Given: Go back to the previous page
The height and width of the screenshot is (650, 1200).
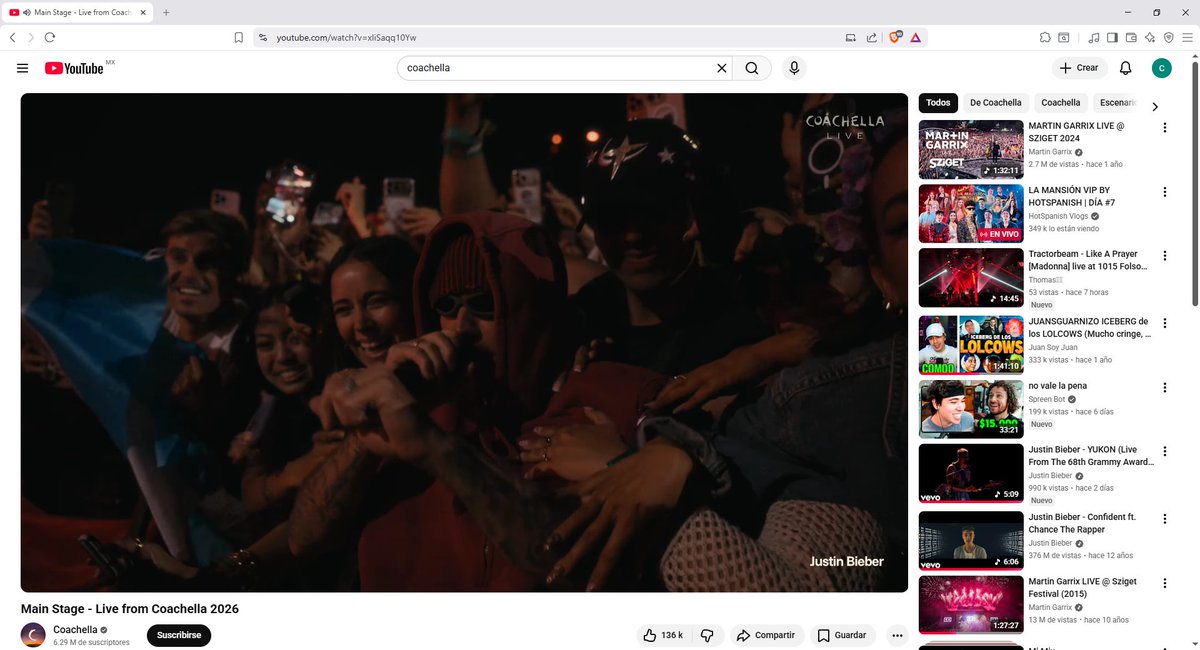Looking at the screenshot, I should (12, 38).
